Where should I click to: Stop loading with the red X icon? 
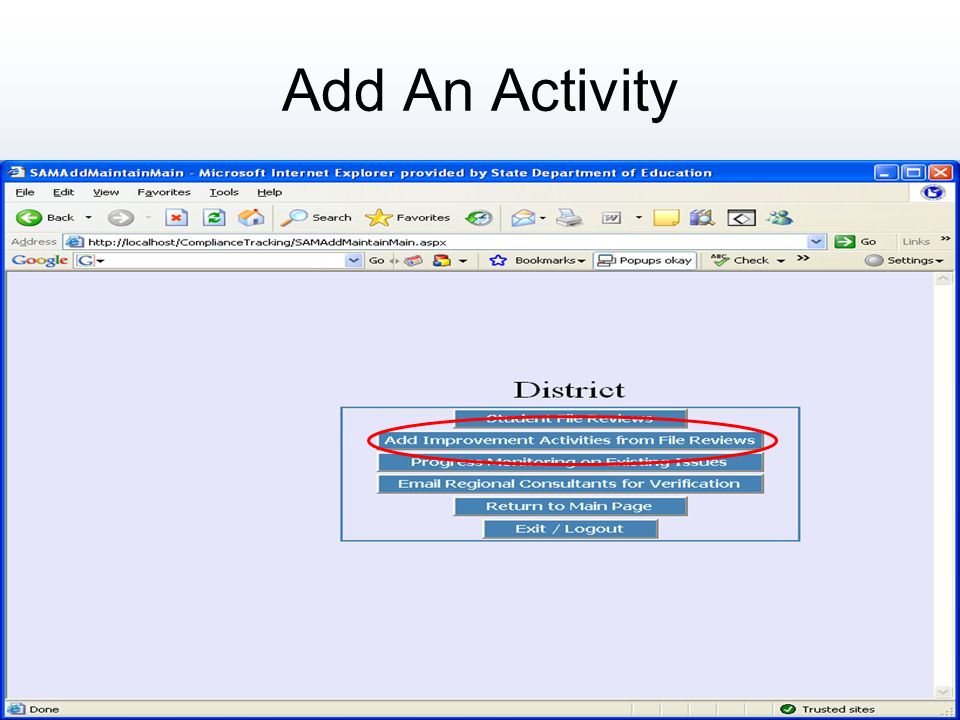coord(176,217)
